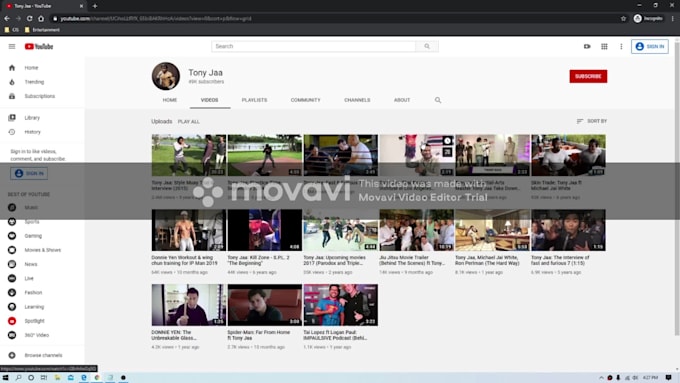This screenshot has width=680, height=383.
Task: Open Spider-Man: Far From Home video title
Action: tap(259, 335)
